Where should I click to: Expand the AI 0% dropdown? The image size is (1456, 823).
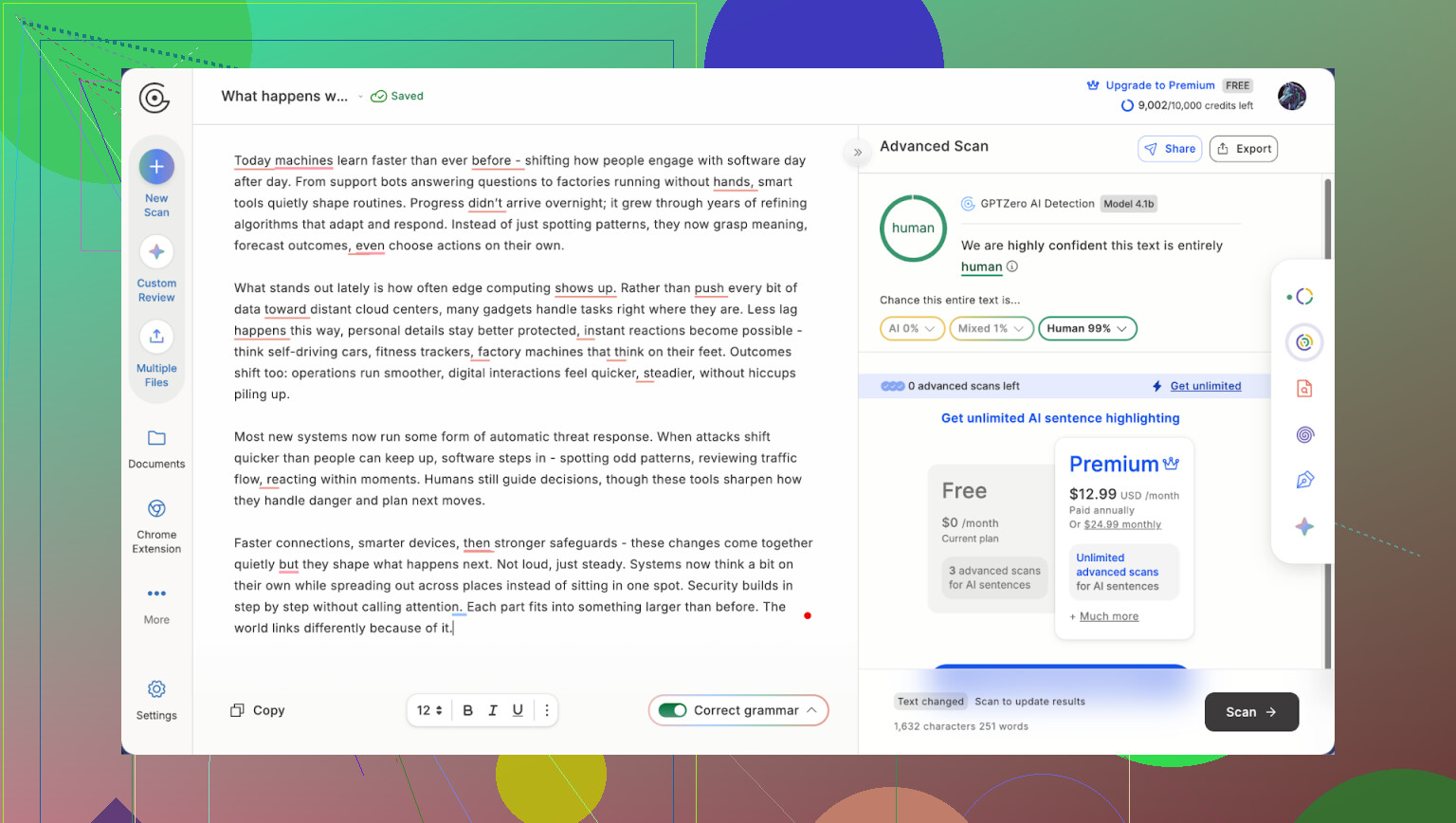[912, 328]
